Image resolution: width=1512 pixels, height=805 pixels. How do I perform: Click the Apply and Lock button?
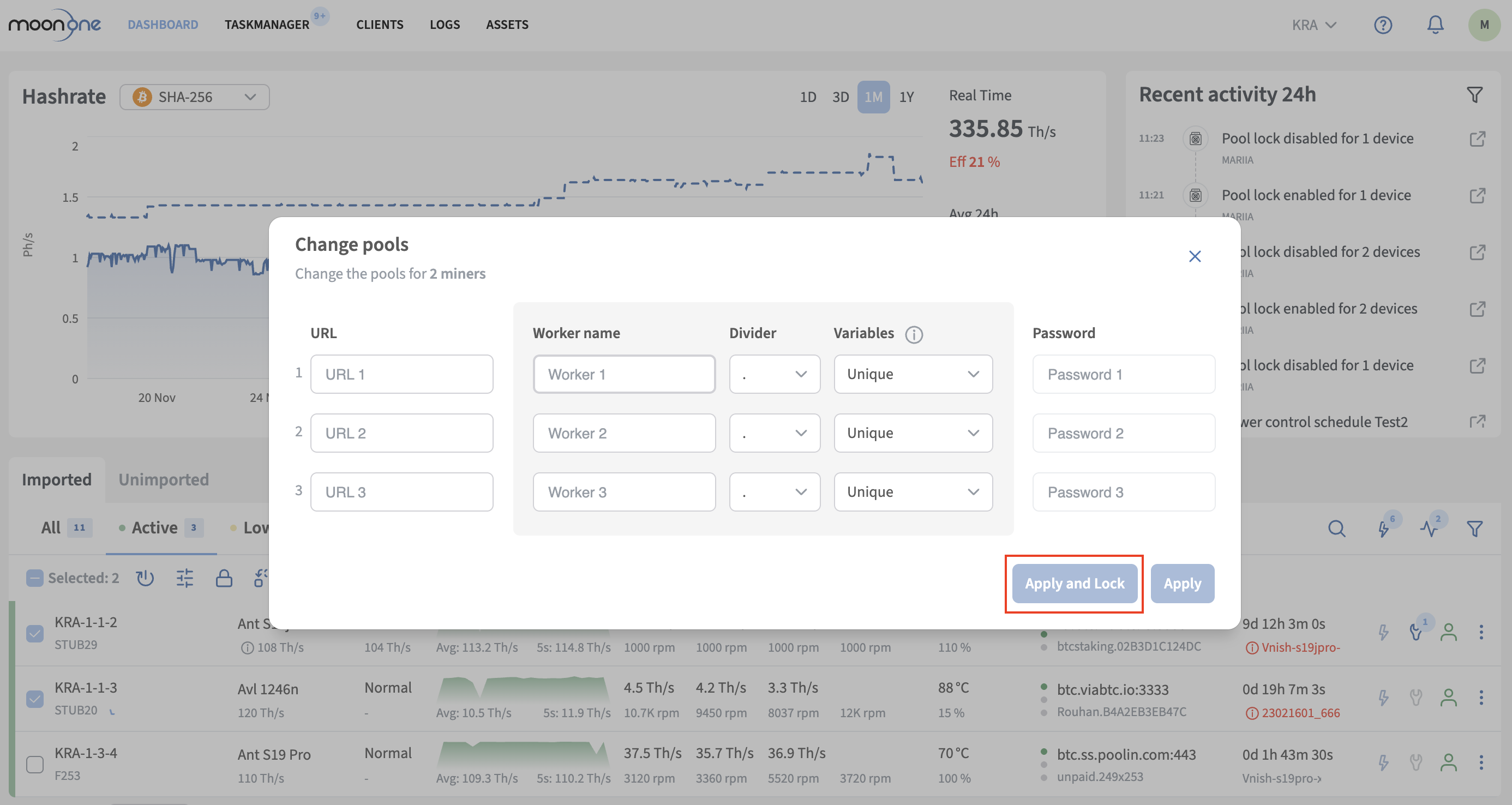[x=1073, y=583]
